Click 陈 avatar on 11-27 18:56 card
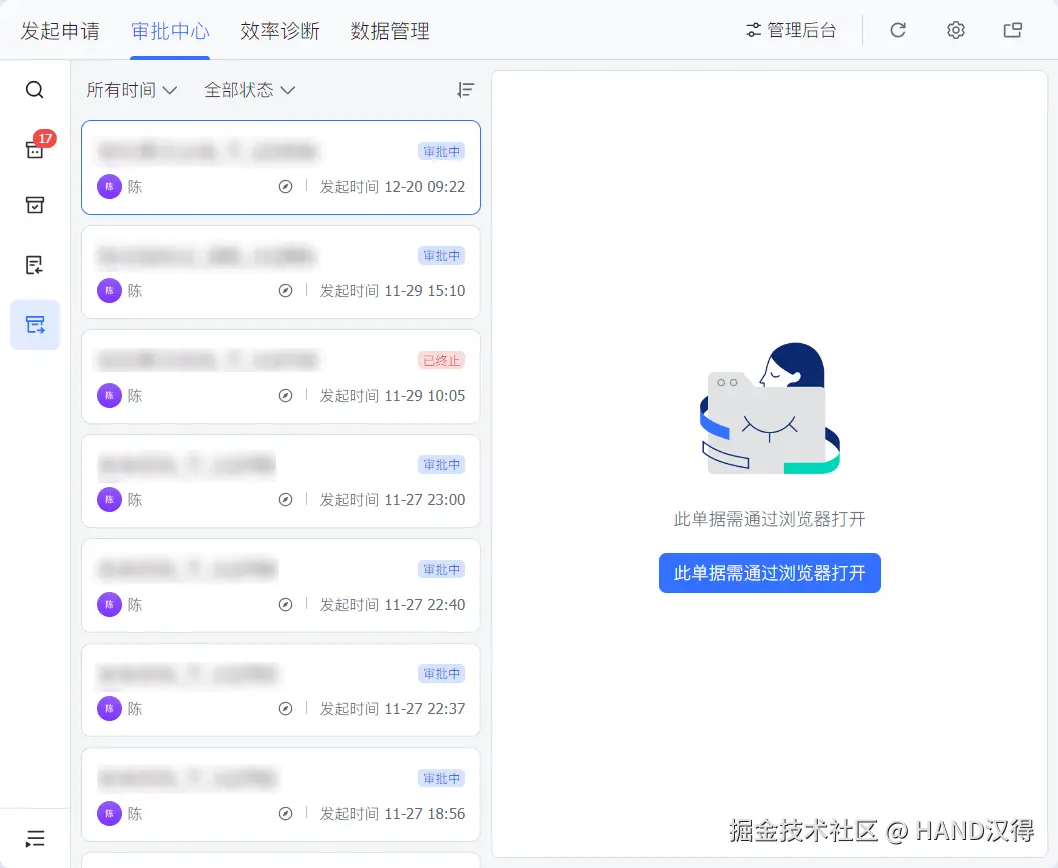Screen dimensions: 1058x868 pos(109,814)
